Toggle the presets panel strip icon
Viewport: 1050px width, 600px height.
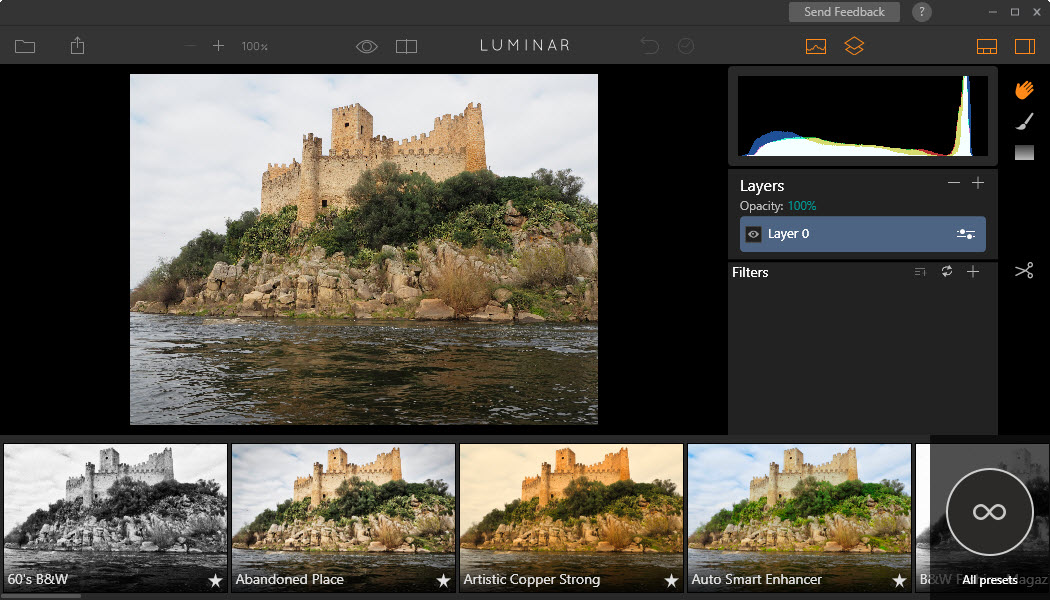click(x=987, y=46)
